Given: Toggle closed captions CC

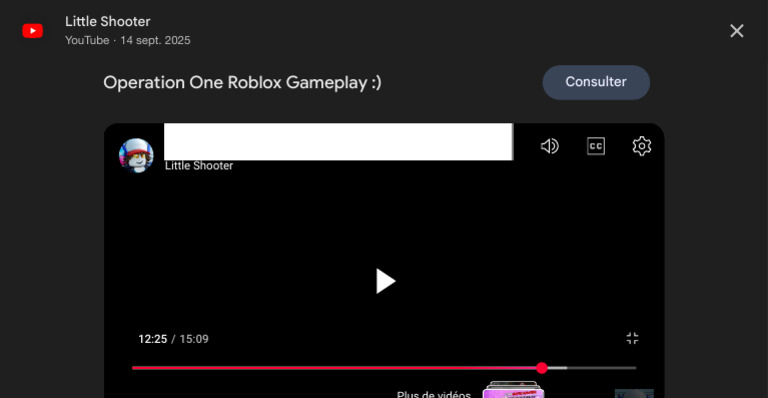Looking at the screenshot, I should coord(596,146).
